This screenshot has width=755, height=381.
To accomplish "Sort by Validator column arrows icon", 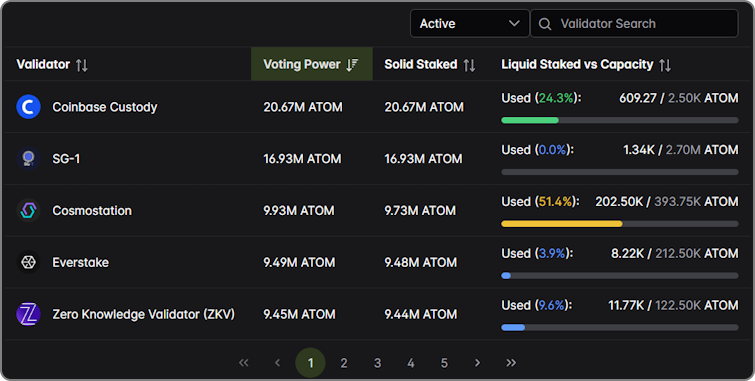I will [x=82, y=65].
